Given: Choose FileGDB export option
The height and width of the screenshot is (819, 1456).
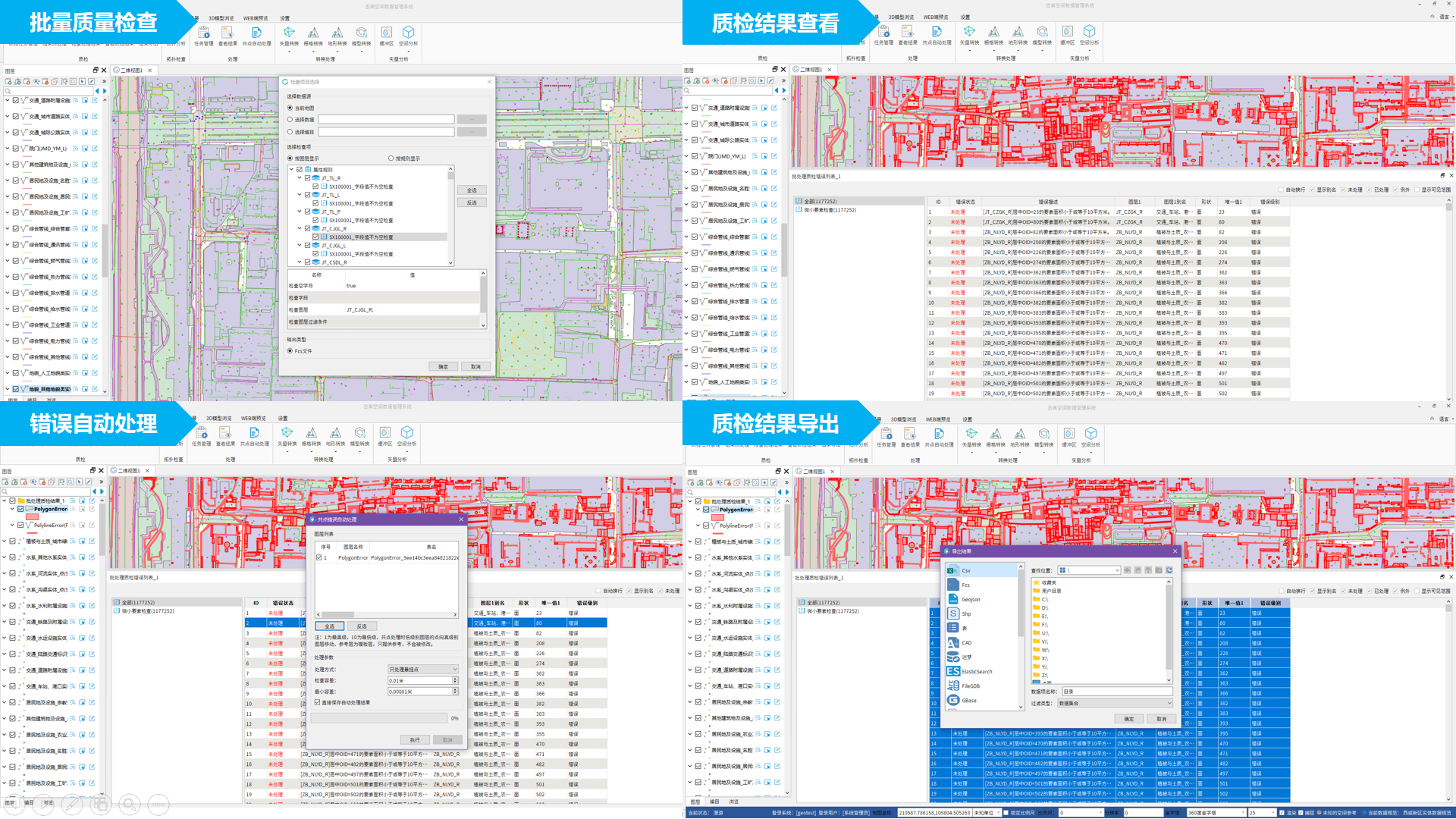Looking at the screenshot, I should point(970,686).
